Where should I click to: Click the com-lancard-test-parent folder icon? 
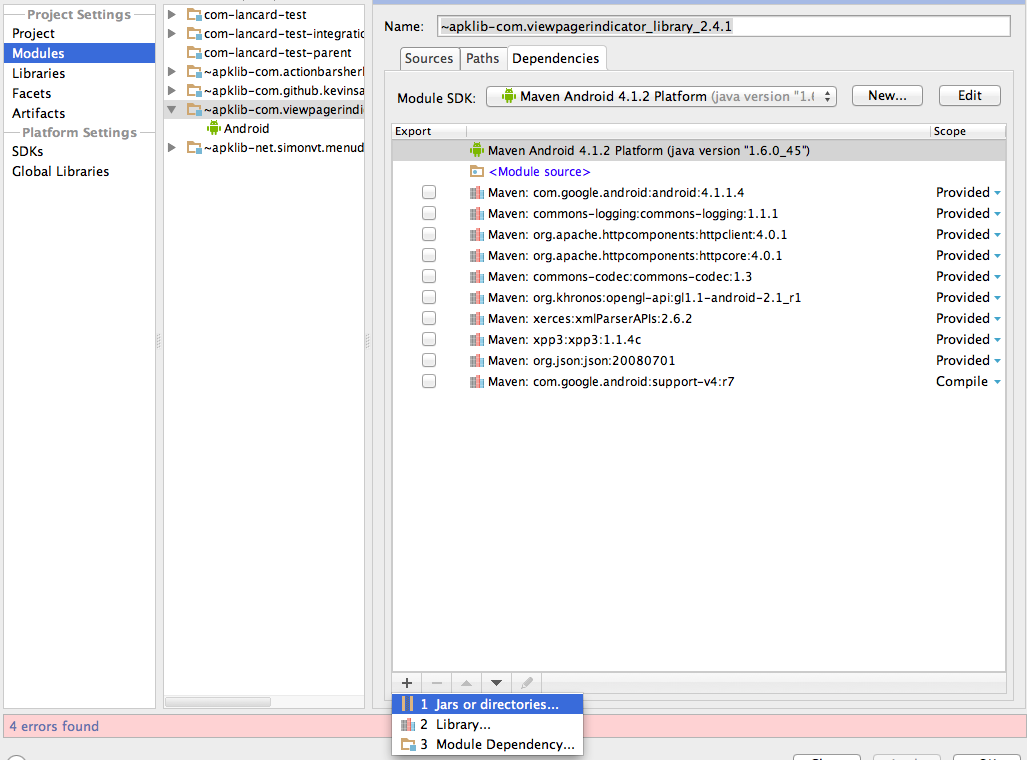pos(194,52)
